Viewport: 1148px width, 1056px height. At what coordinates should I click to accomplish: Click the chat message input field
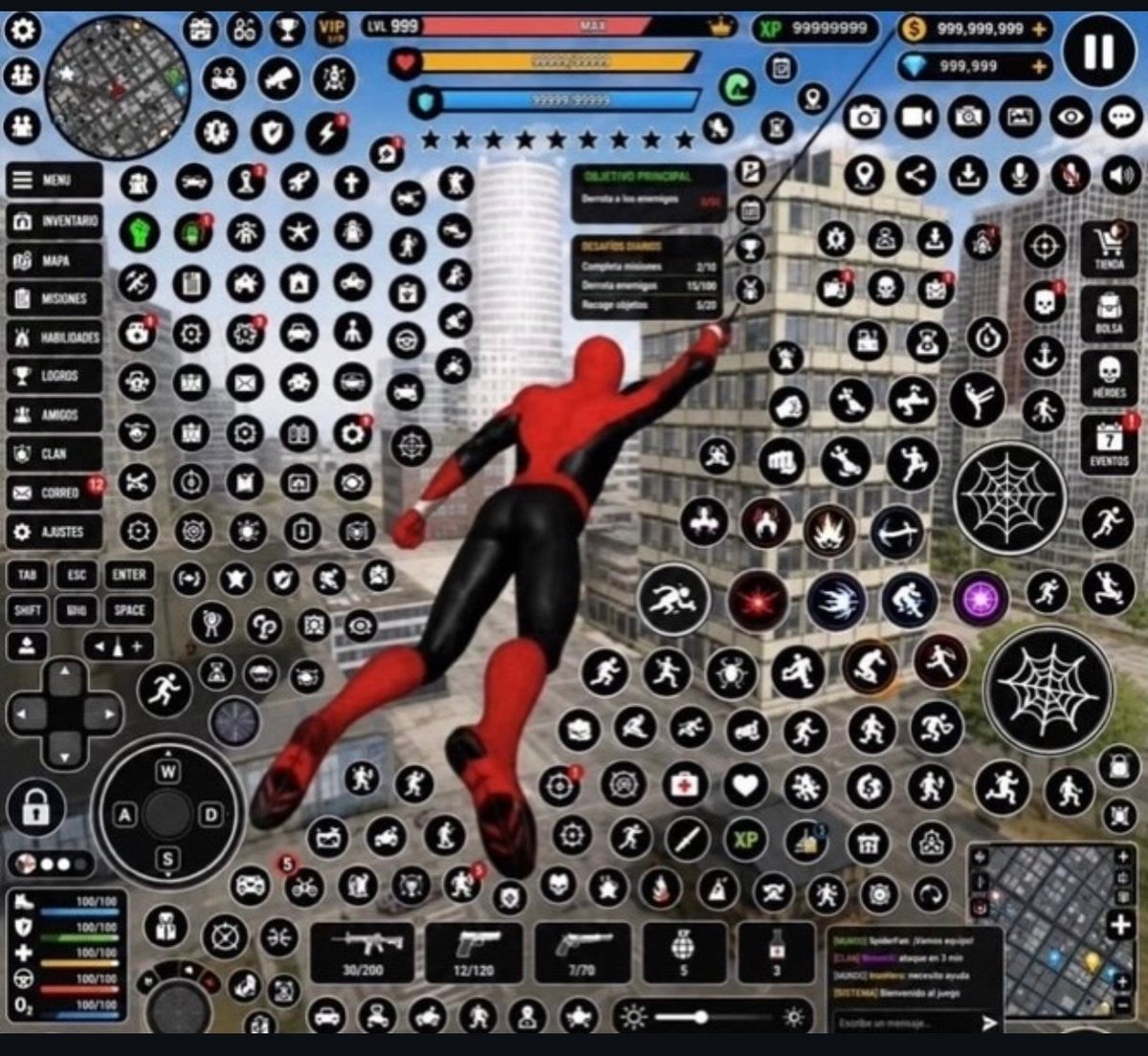[904, 1023]
